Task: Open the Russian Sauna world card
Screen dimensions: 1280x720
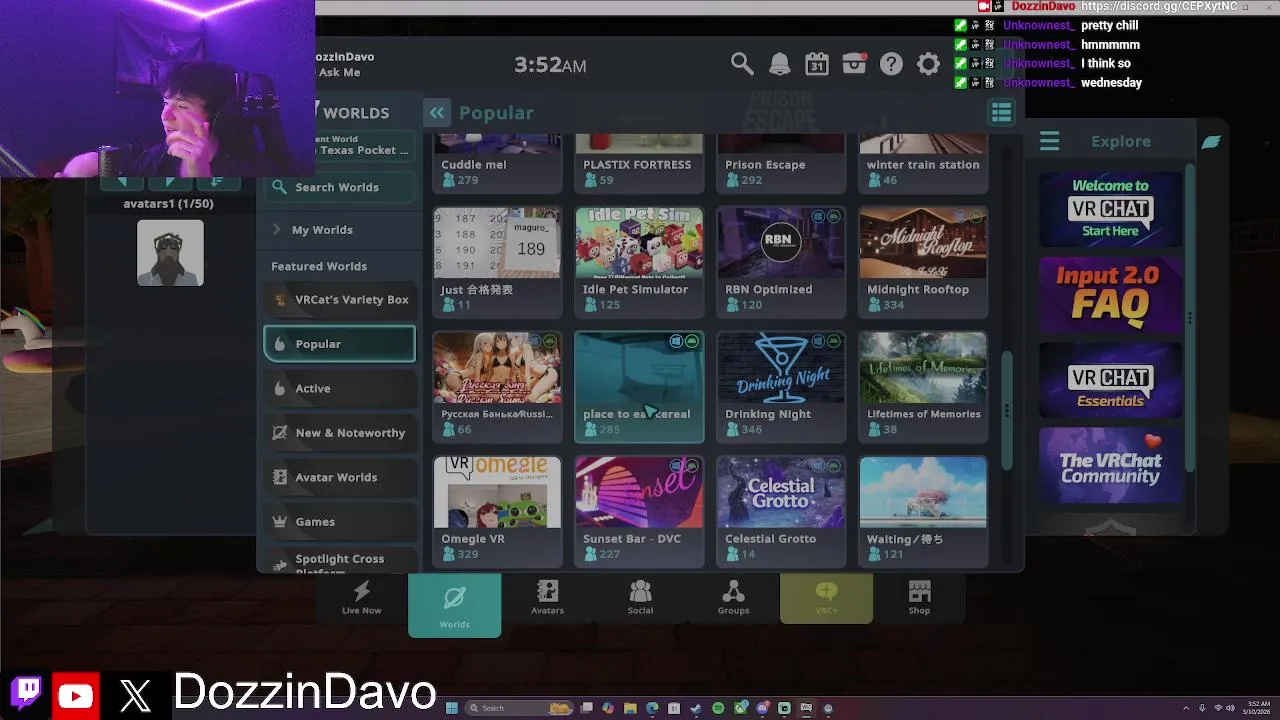Action: click(x=497, y=387)
